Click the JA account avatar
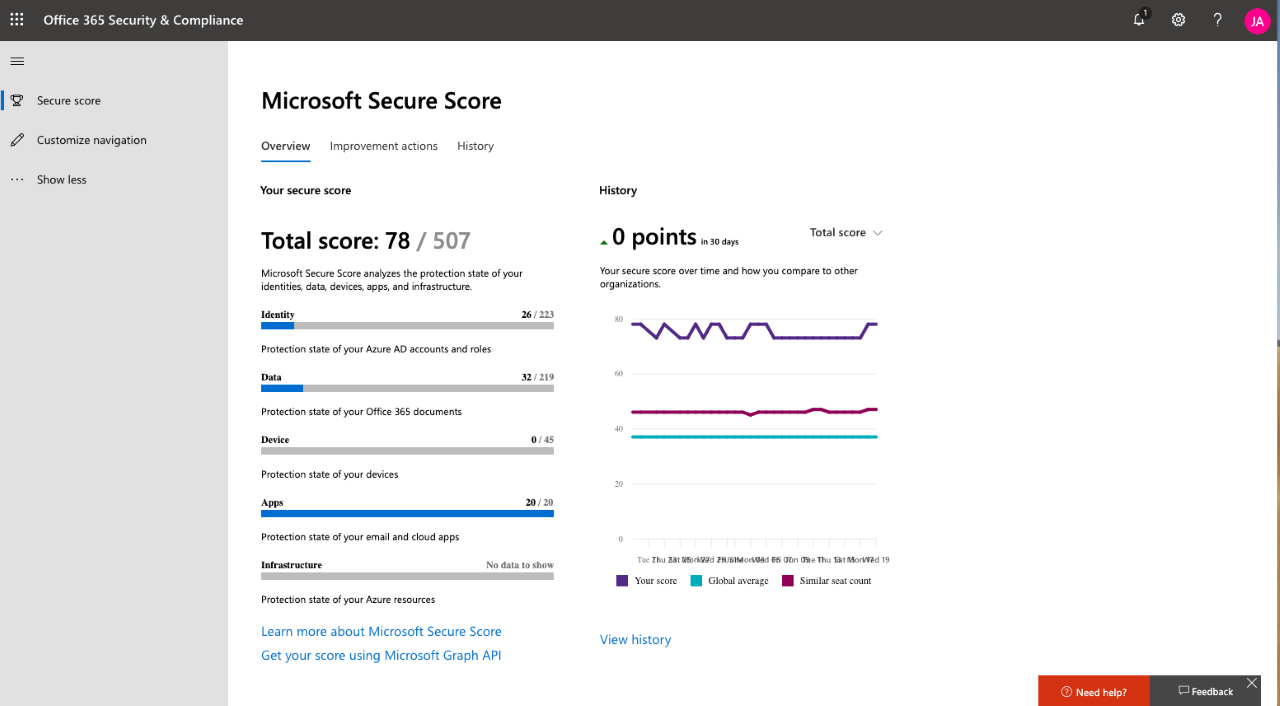The width and height of the screenshot is (1280, 706). (x=1257, y=20)
